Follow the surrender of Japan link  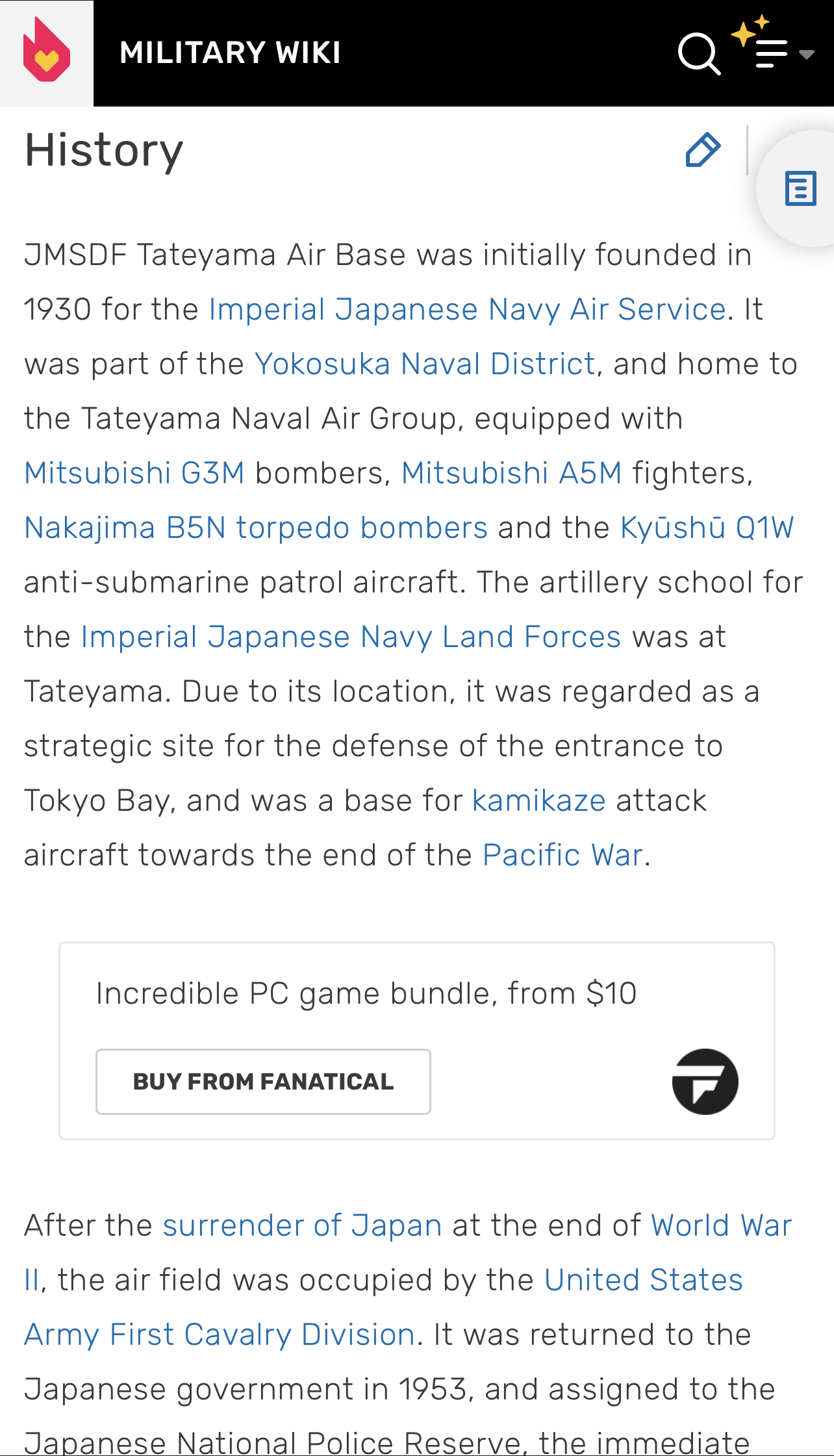[302, 1226]
